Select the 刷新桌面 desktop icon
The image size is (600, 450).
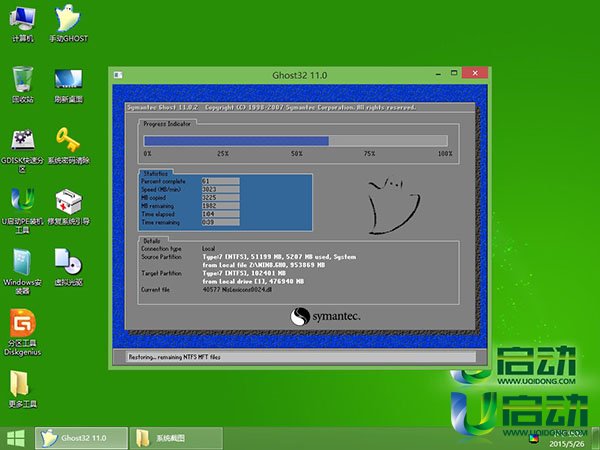68,85
